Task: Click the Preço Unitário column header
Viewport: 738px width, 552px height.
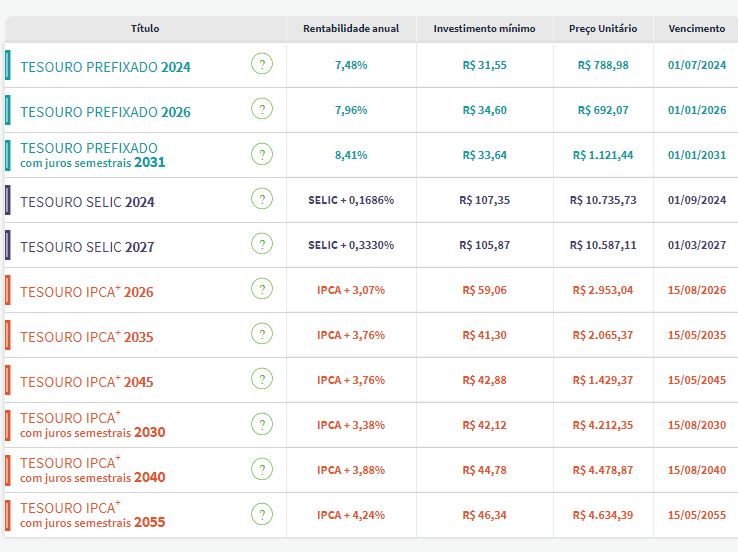Action: pos(602,29)
